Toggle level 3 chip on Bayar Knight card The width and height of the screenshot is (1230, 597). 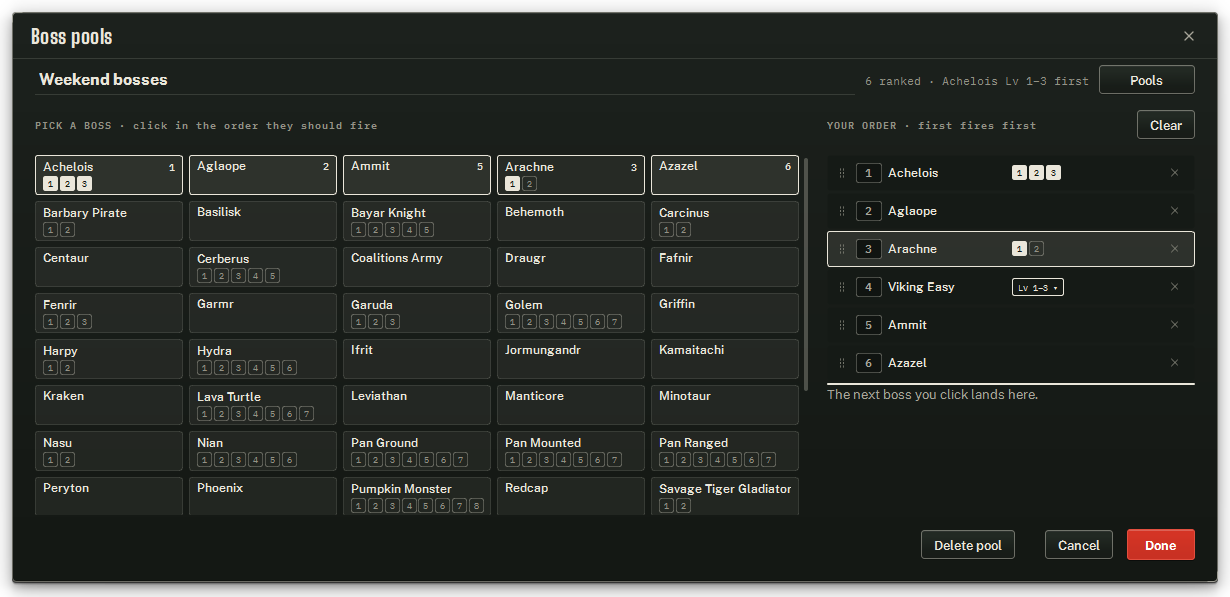[392, 230]
